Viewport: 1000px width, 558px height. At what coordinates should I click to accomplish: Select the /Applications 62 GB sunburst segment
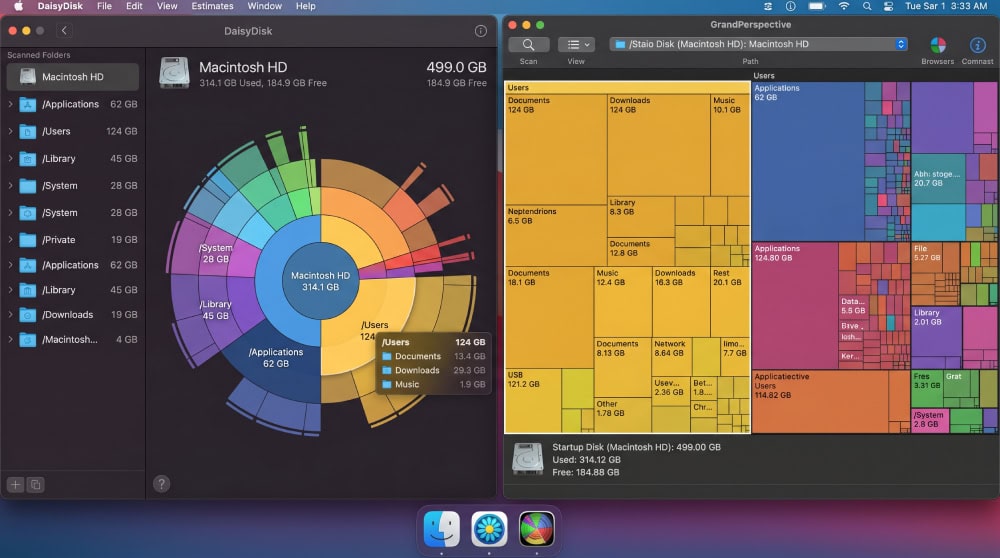[276, 358]
